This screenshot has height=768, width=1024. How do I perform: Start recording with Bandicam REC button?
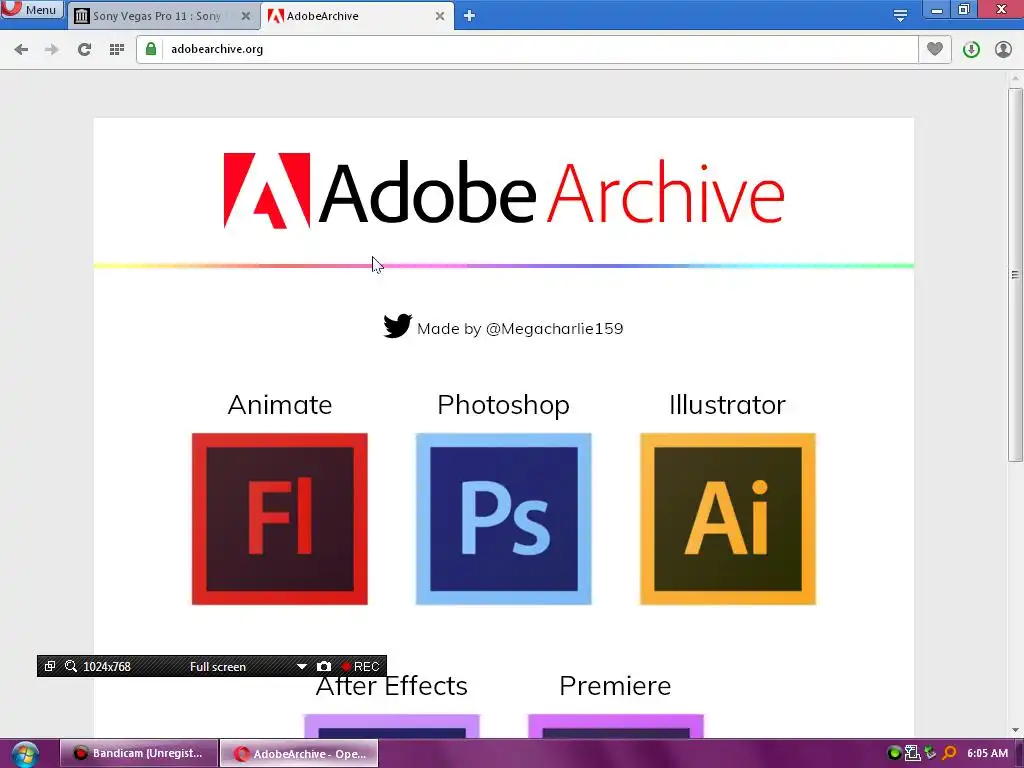click(x=360, y=666)
